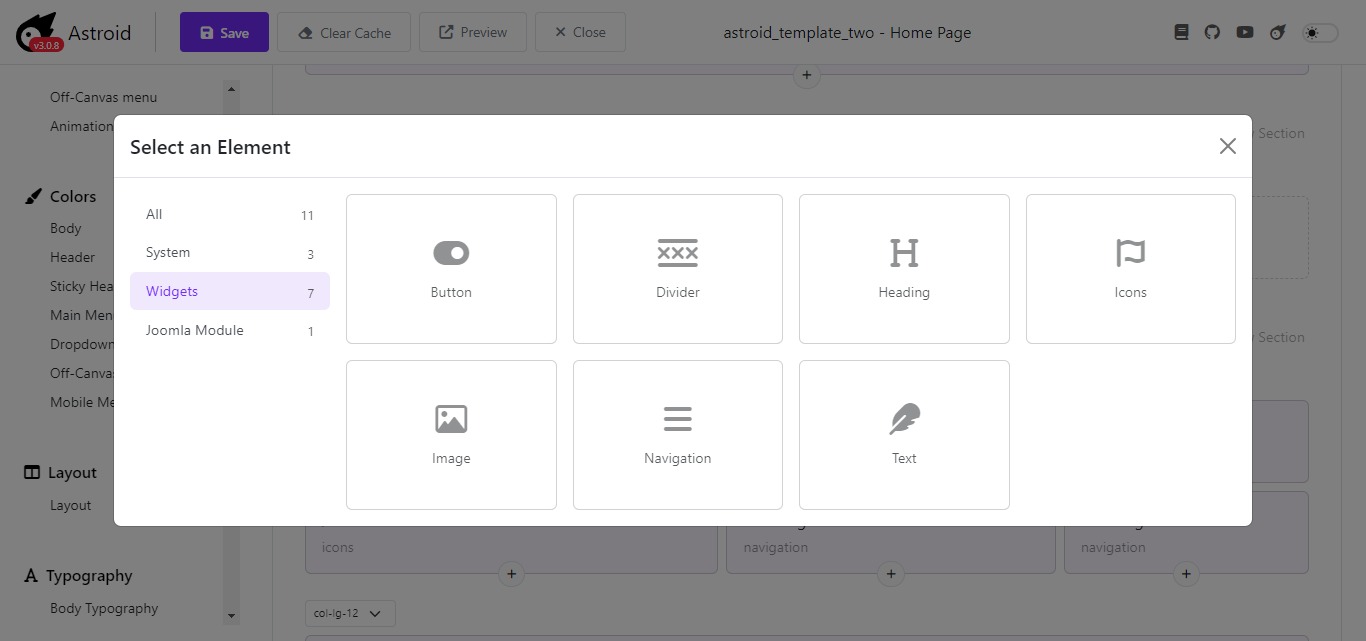Click the "Select an Element" dialog title

(x=210, y=147)
